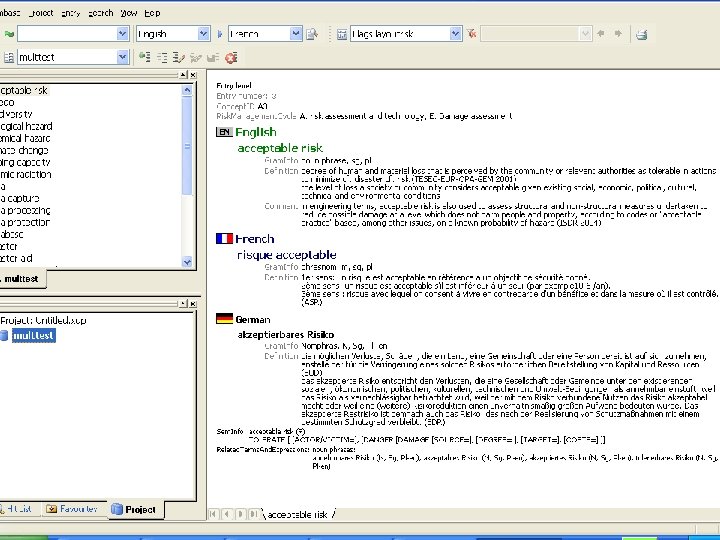Screen dimensions: 720x540
Task: Click the term list scrollbar thumb
Action: [187, 146]
